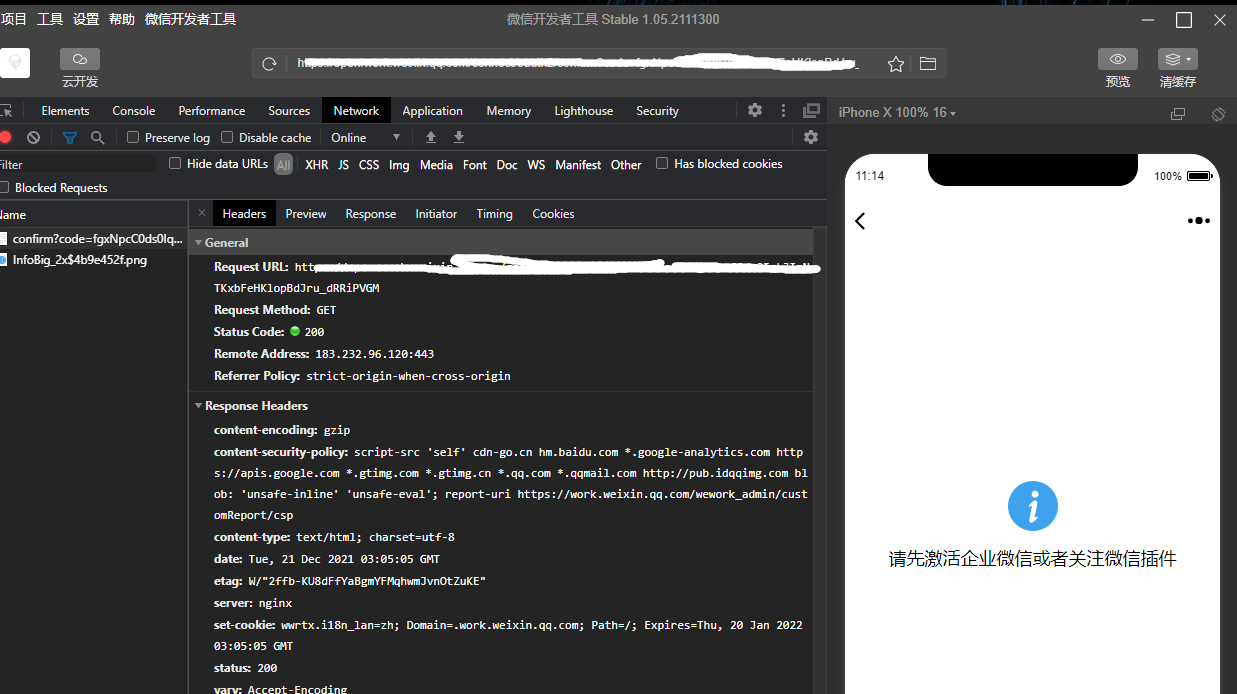This screenshot has height=694, width=1237.
Task: Filter requests by Img
Action: pos(399,165)
